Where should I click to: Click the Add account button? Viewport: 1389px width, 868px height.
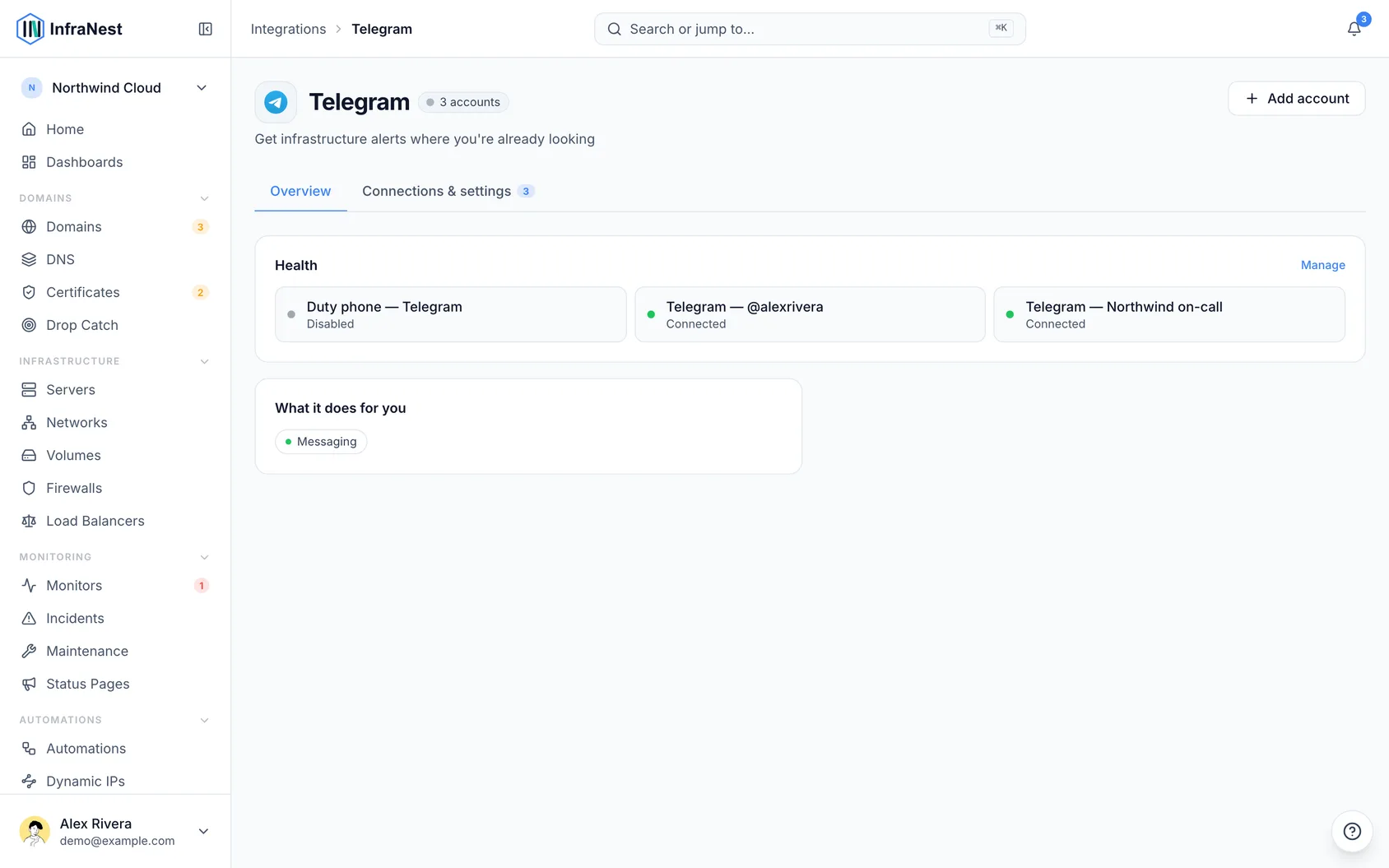1296,99
